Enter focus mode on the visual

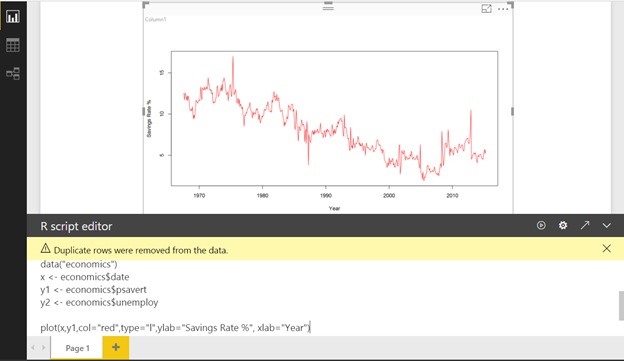(486, 9)
